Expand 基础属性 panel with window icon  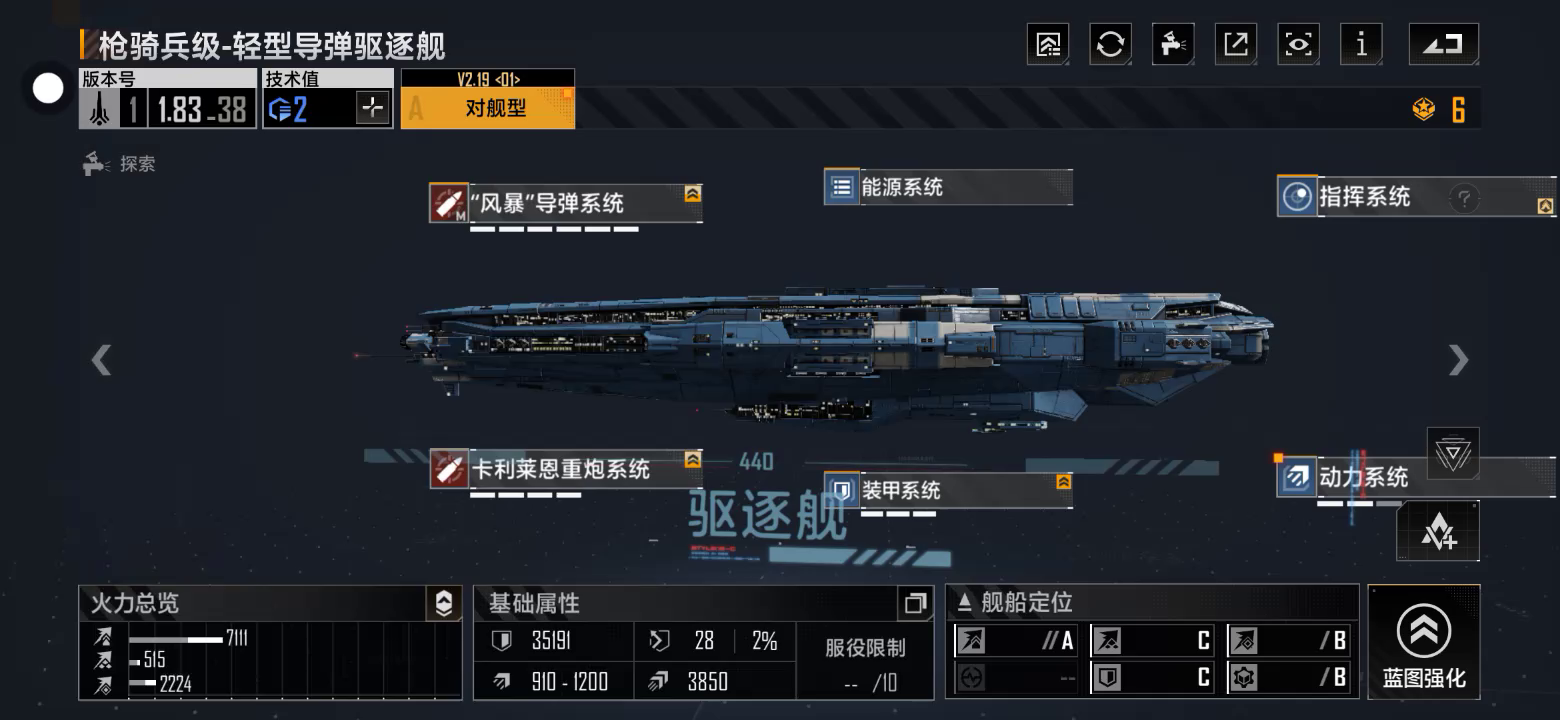pyautogui.click(x=915, y=604)
